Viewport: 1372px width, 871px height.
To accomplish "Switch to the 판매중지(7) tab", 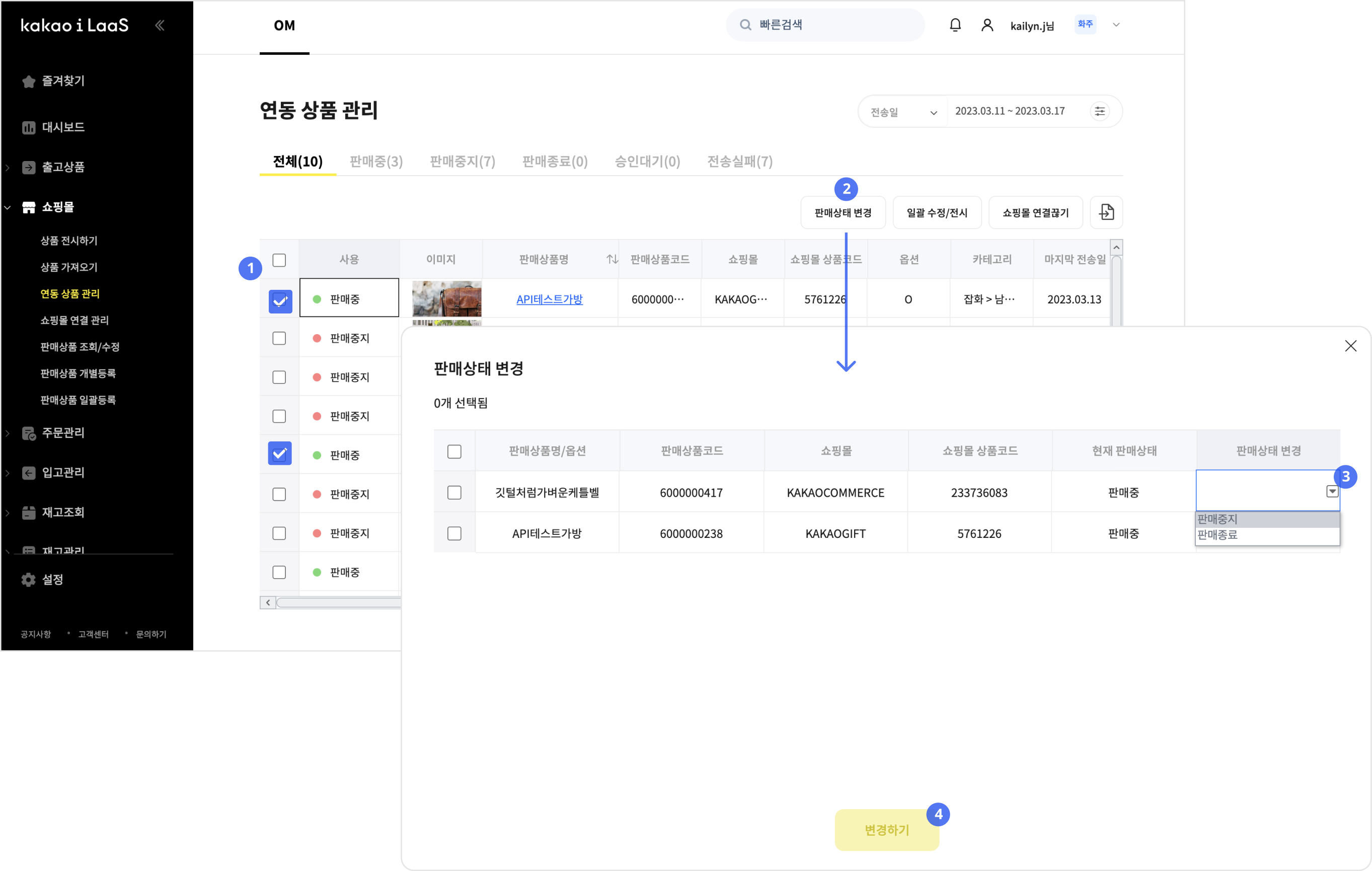I will click(x=462, y=161).
